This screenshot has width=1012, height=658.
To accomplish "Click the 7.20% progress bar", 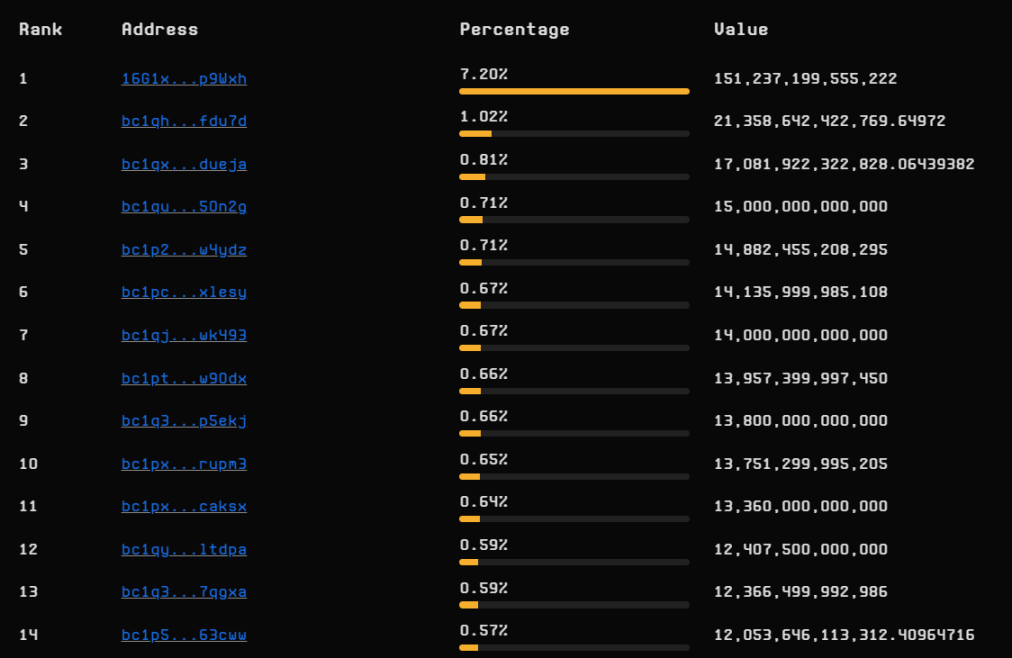I will (x=574, y=91).
